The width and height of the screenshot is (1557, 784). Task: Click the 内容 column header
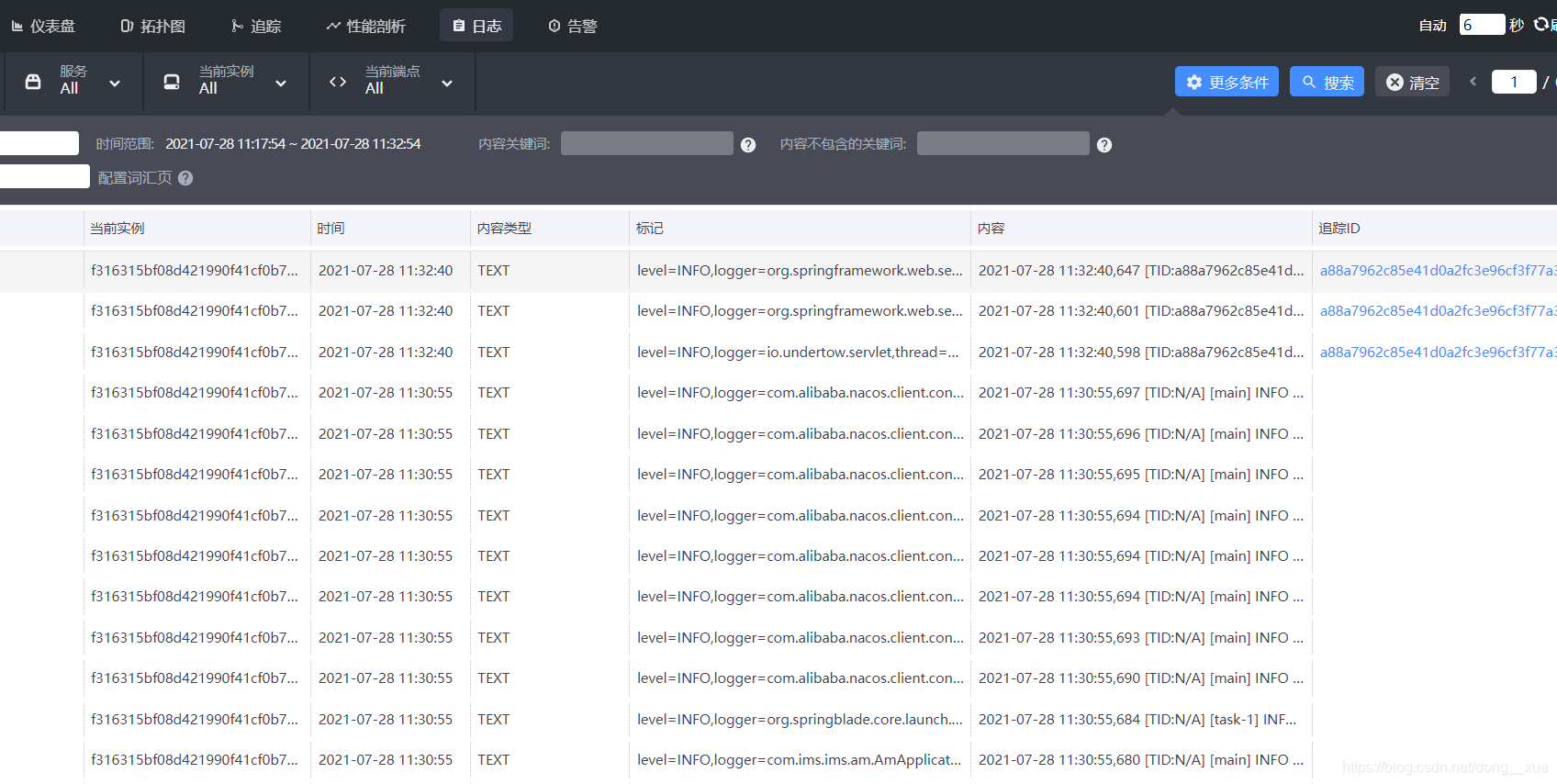tap(991, 228)
